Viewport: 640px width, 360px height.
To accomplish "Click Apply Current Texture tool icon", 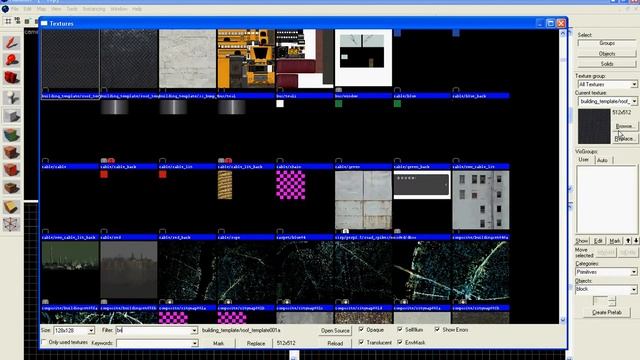I will pos(11,152).
